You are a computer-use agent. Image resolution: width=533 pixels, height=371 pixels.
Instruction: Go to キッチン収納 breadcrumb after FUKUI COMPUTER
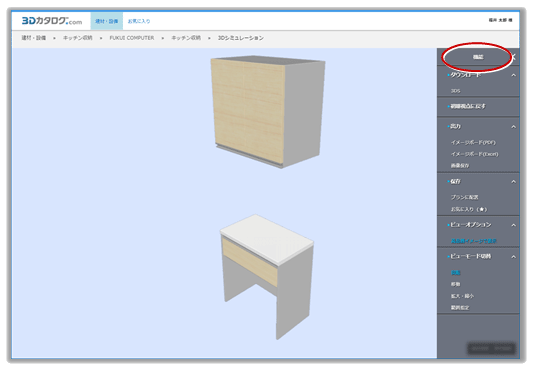186,38
